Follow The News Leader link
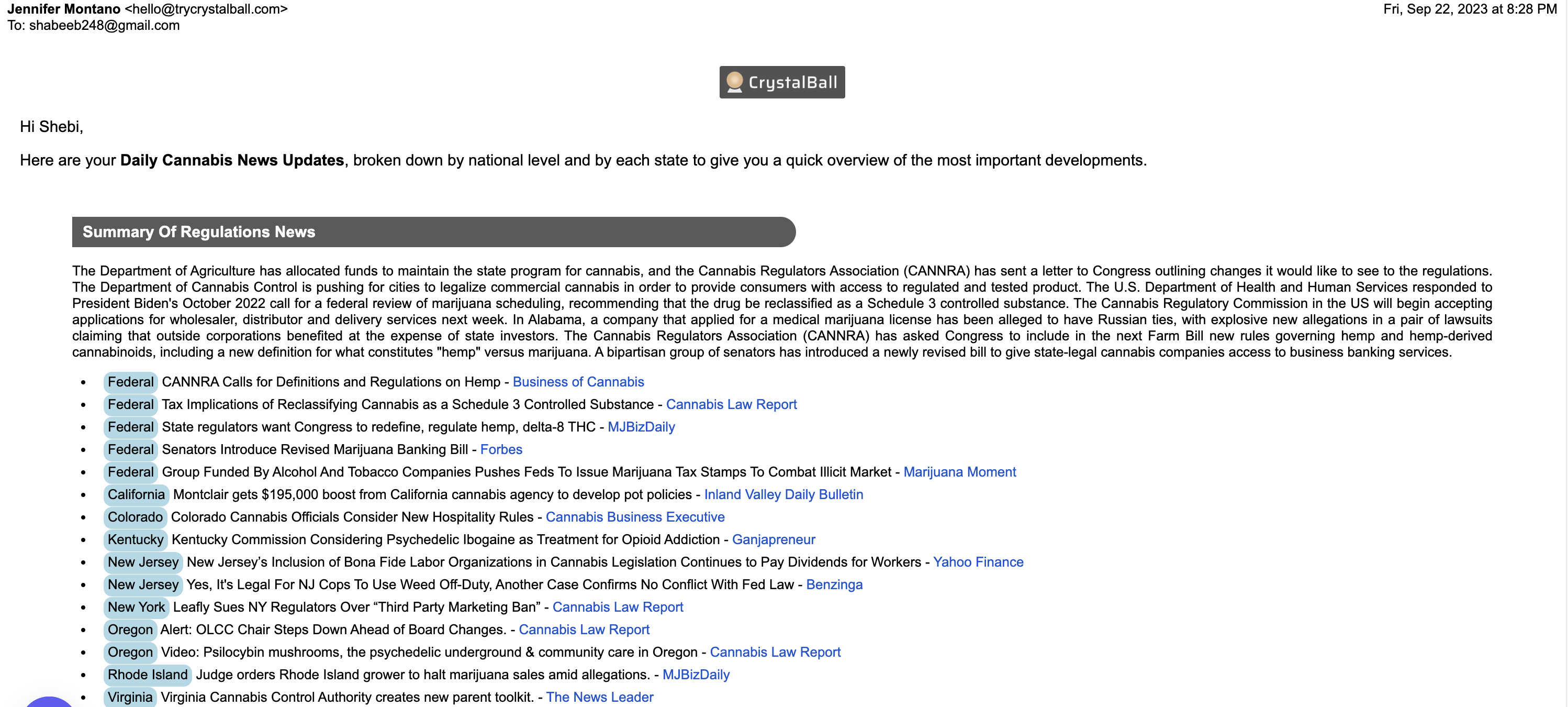Image resolution: width=1568 pixels, height=707 pixels. [x=600, y=697]
